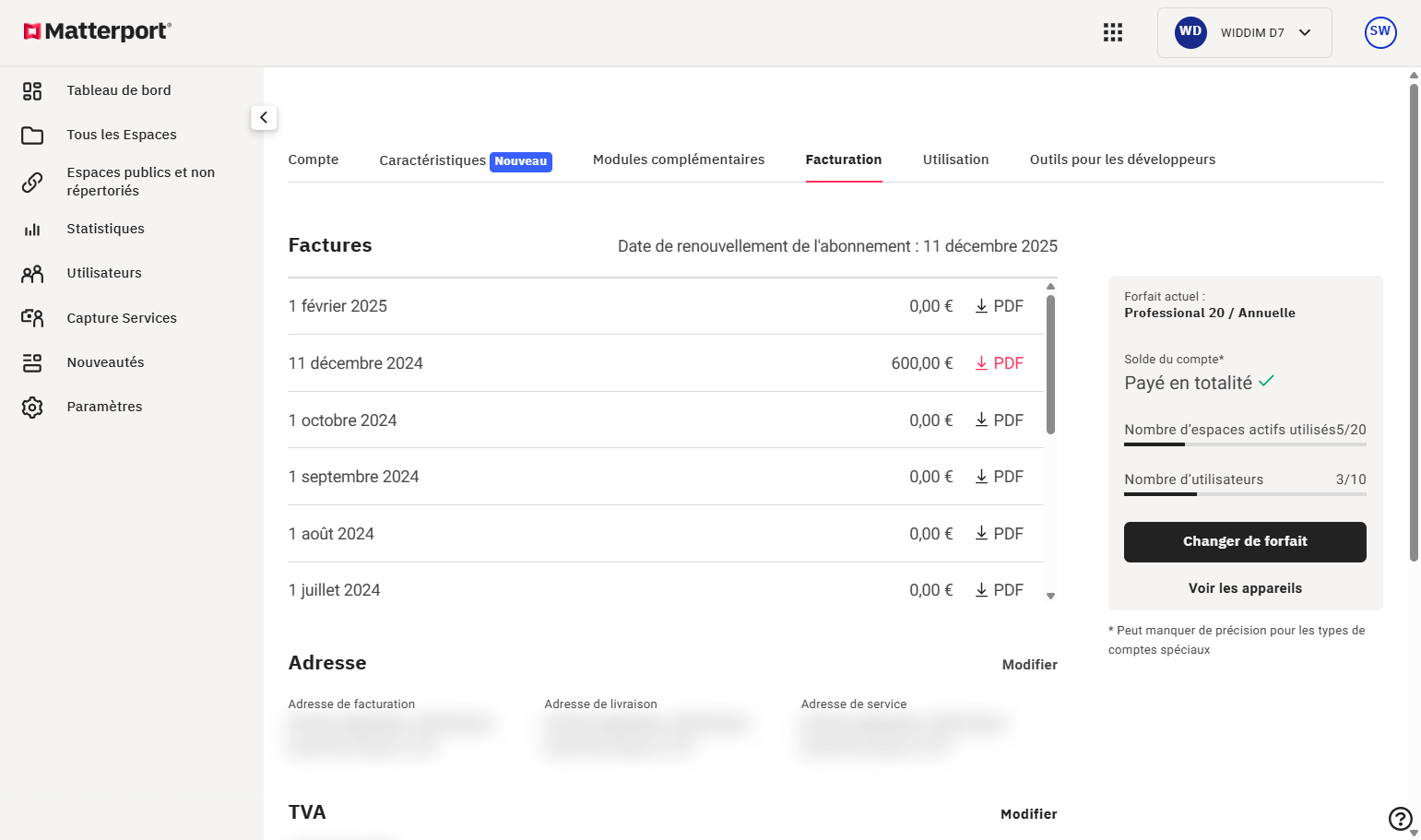This screenshot has width=1421, height=840.
Task: Open the Matterport logo home link
Action: tap(98, 31)
